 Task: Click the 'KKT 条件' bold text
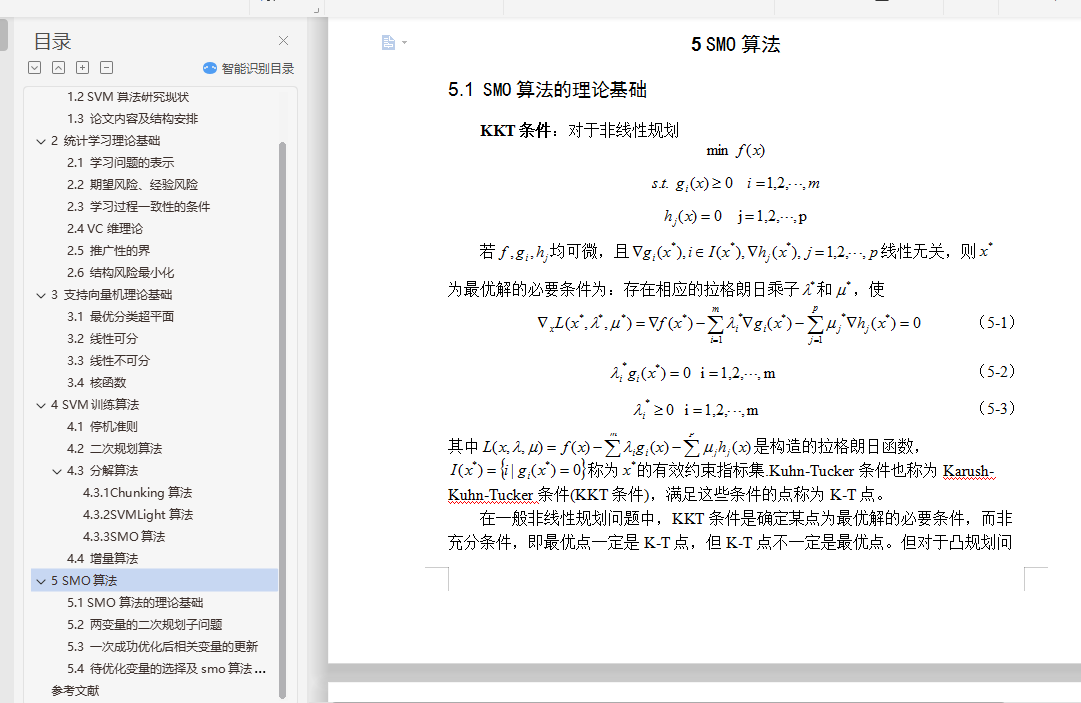515,131
